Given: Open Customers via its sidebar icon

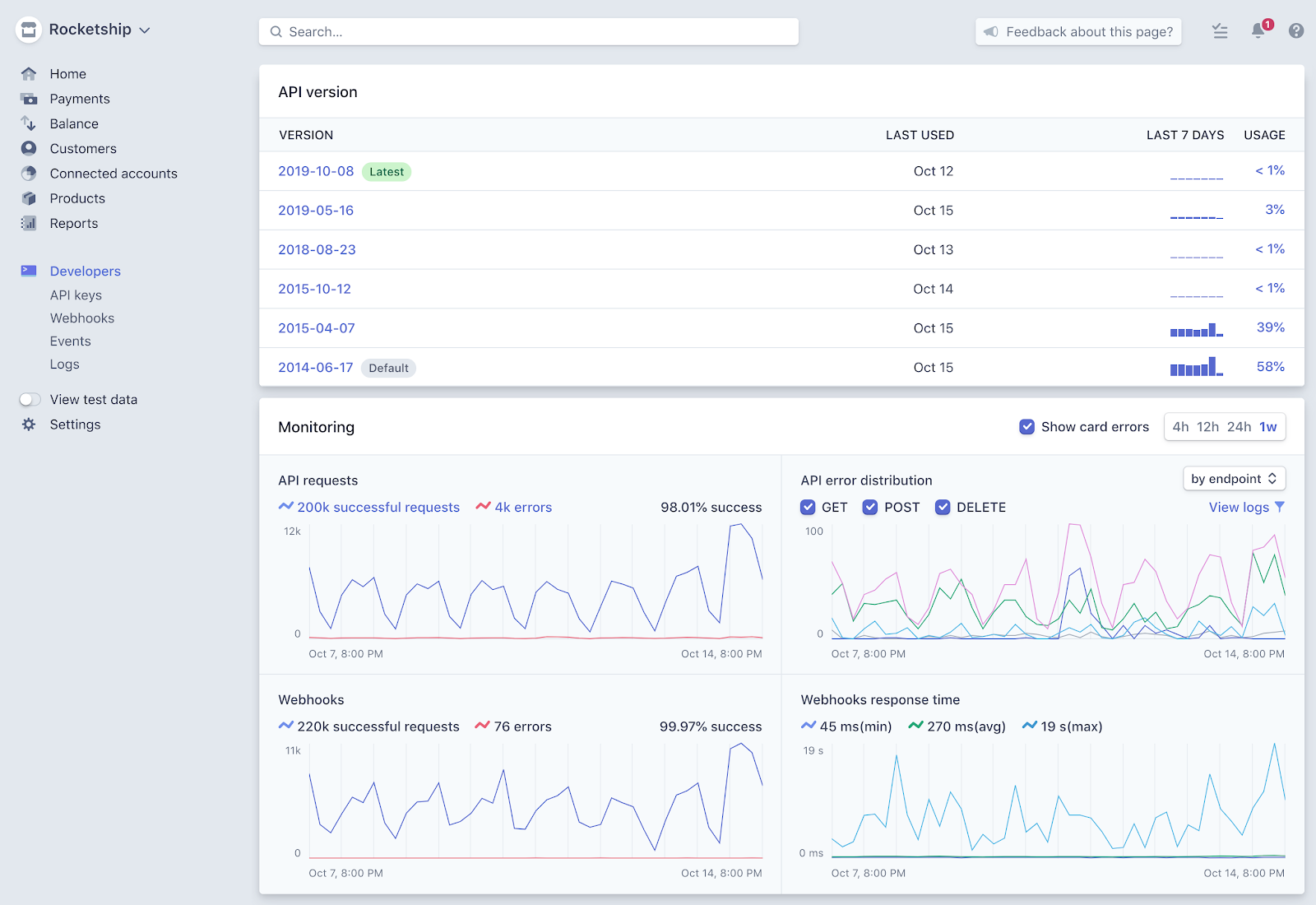Looking at the screenshot, I should point(29,148).
